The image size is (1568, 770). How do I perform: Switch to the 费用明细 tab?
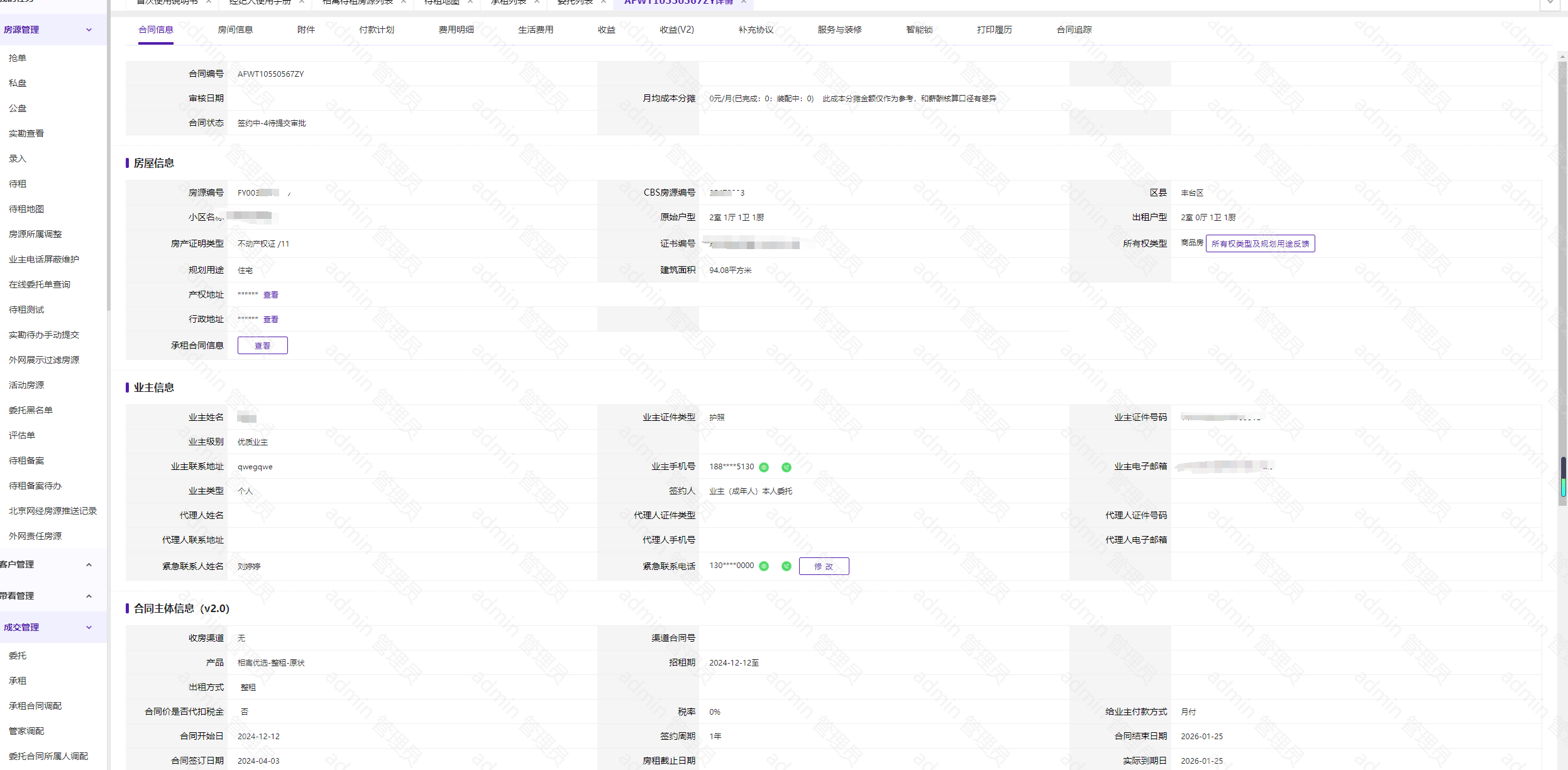pos(456,30)
